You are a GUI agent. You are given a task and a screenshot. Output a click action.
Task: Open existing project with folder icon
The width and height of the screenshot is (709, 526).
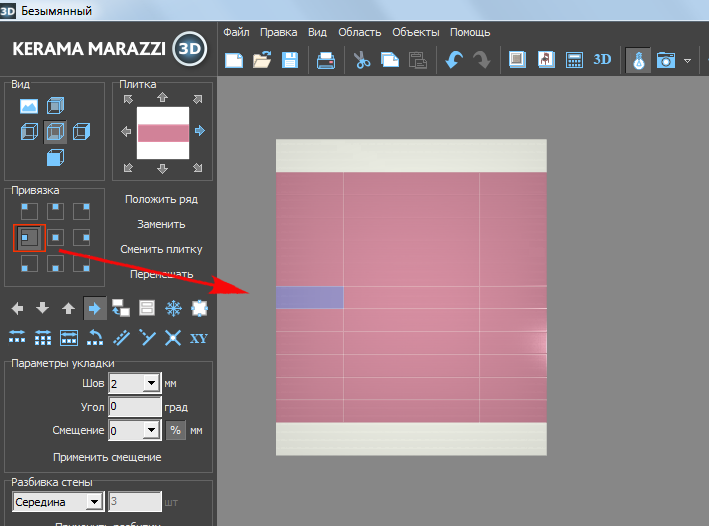262,60
